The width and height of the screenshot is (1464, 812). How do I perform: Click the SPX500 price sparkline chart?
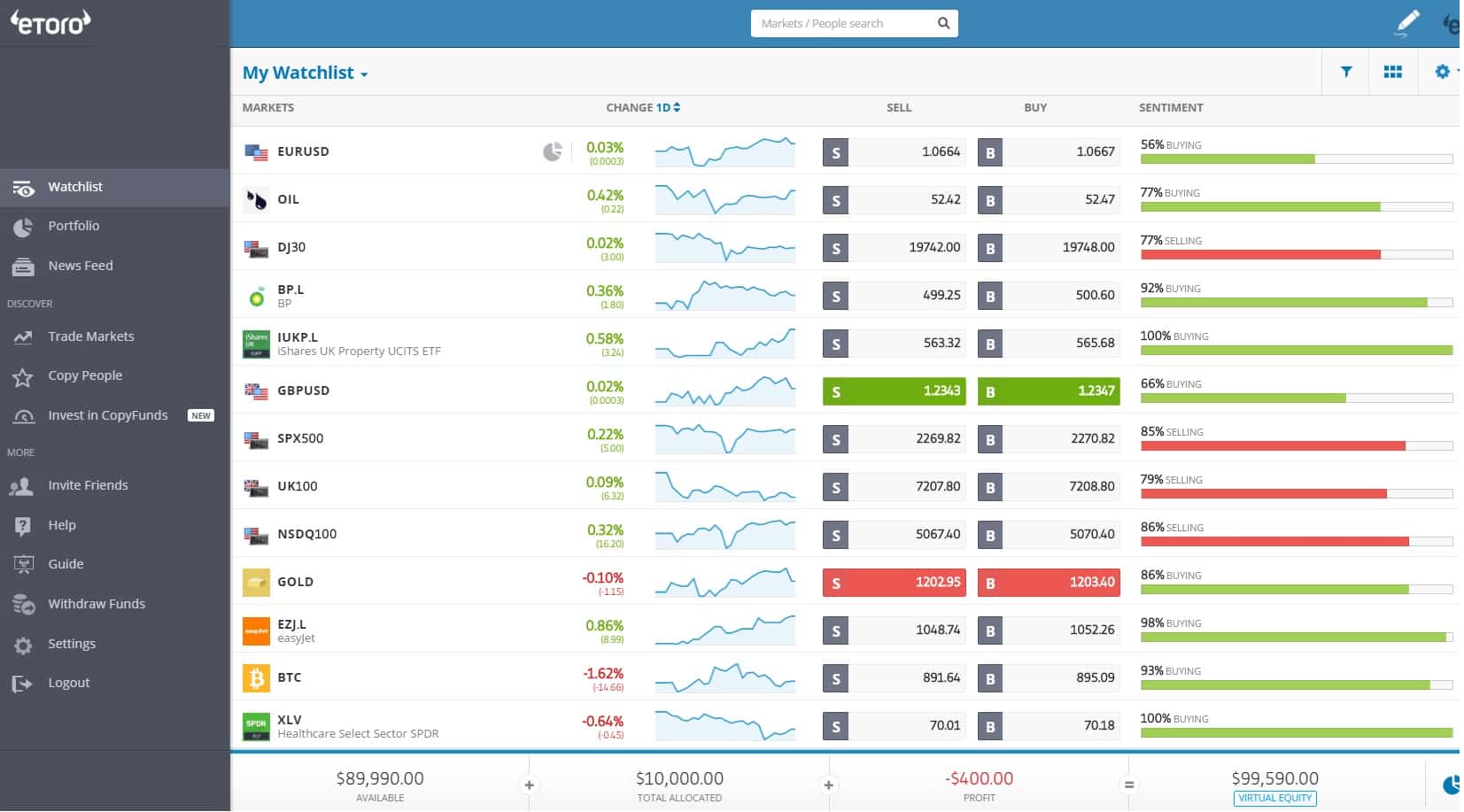tap(725, 438)
